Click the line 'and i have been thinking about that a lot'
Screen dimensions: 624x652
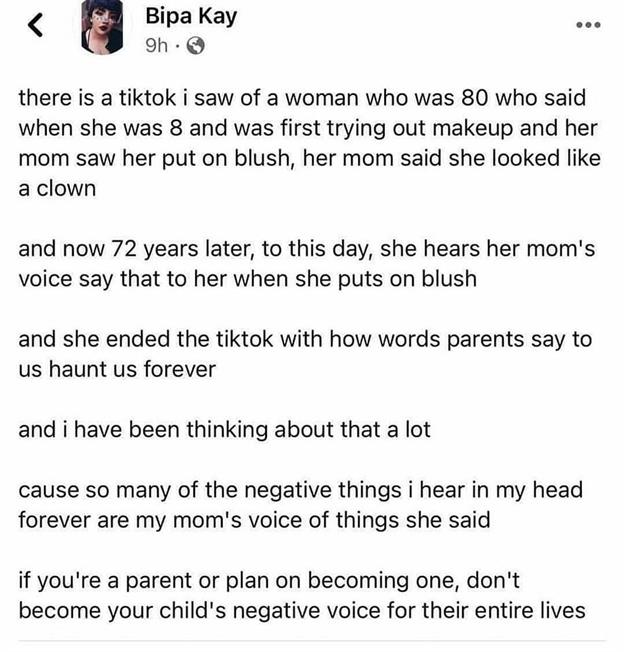(224, 430)
